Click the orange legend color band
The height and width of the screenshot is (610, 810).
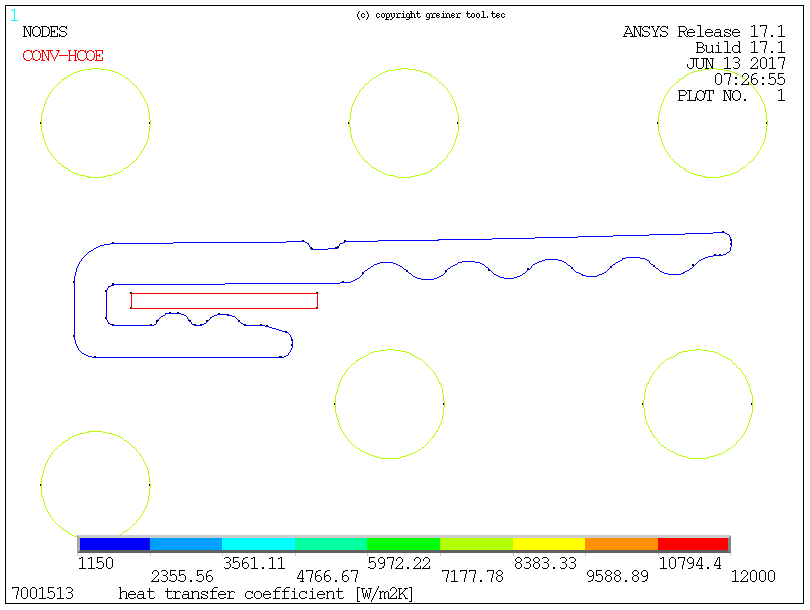click(621, 544)
